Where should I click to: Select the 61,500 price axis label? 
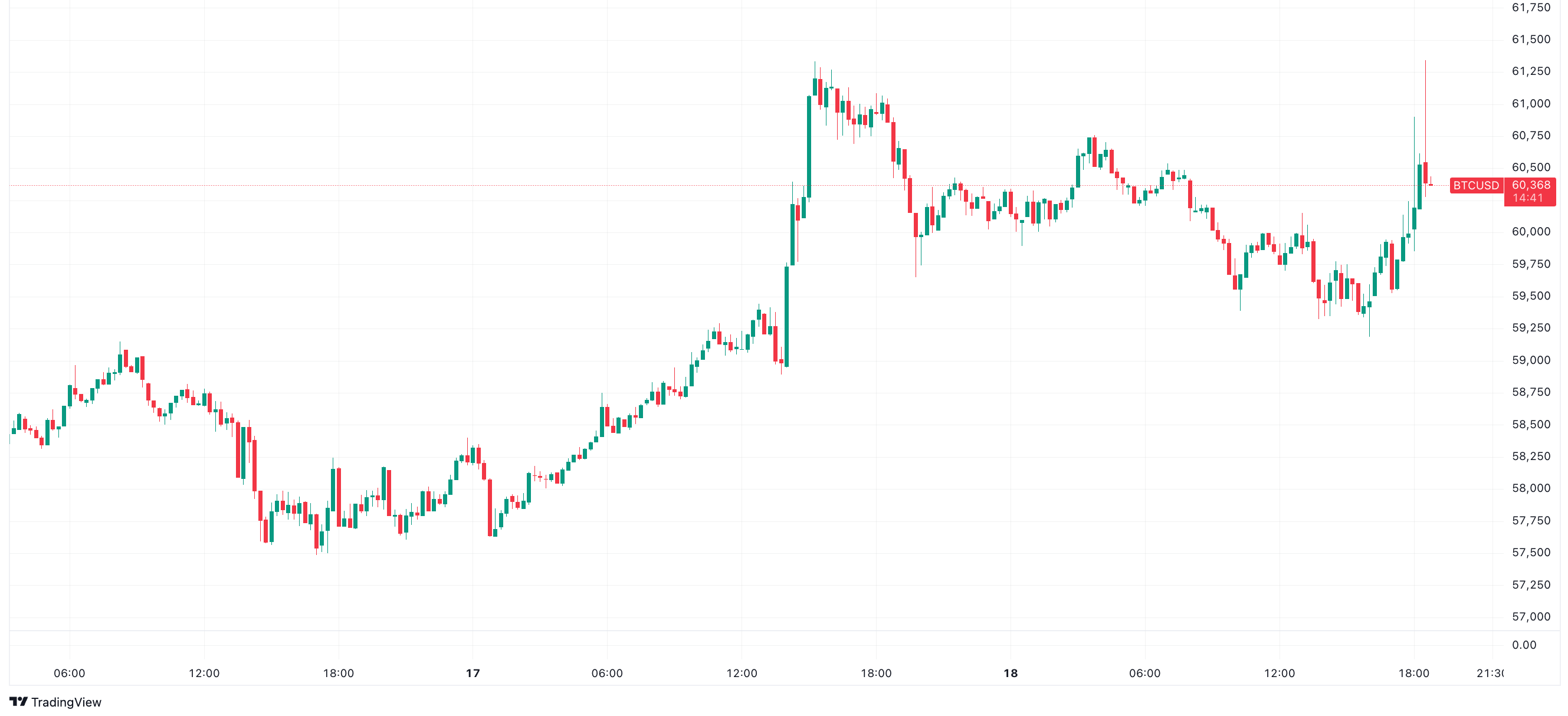1530,40
